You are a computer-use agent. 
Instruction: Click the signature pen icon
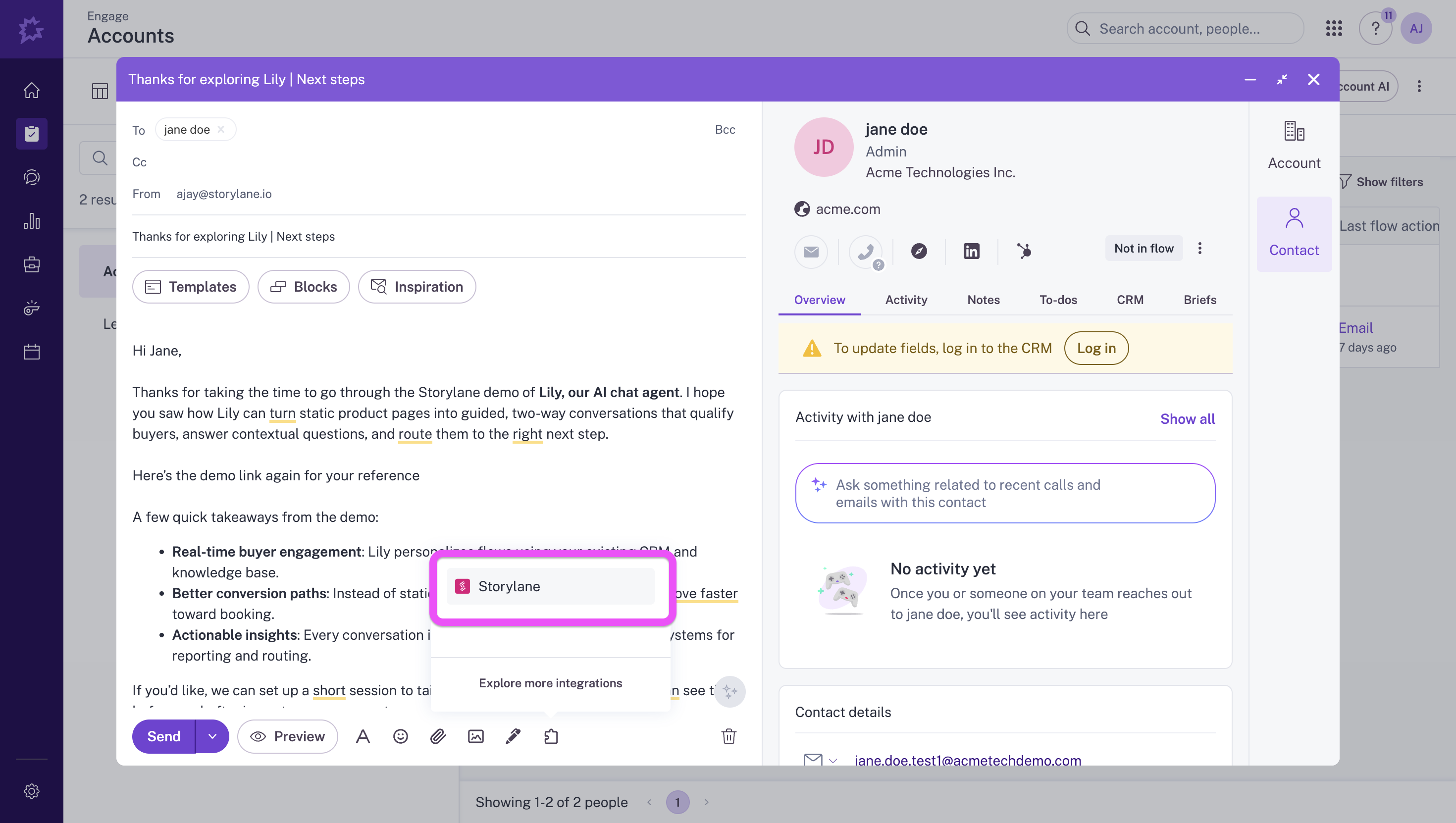point(513,736)
